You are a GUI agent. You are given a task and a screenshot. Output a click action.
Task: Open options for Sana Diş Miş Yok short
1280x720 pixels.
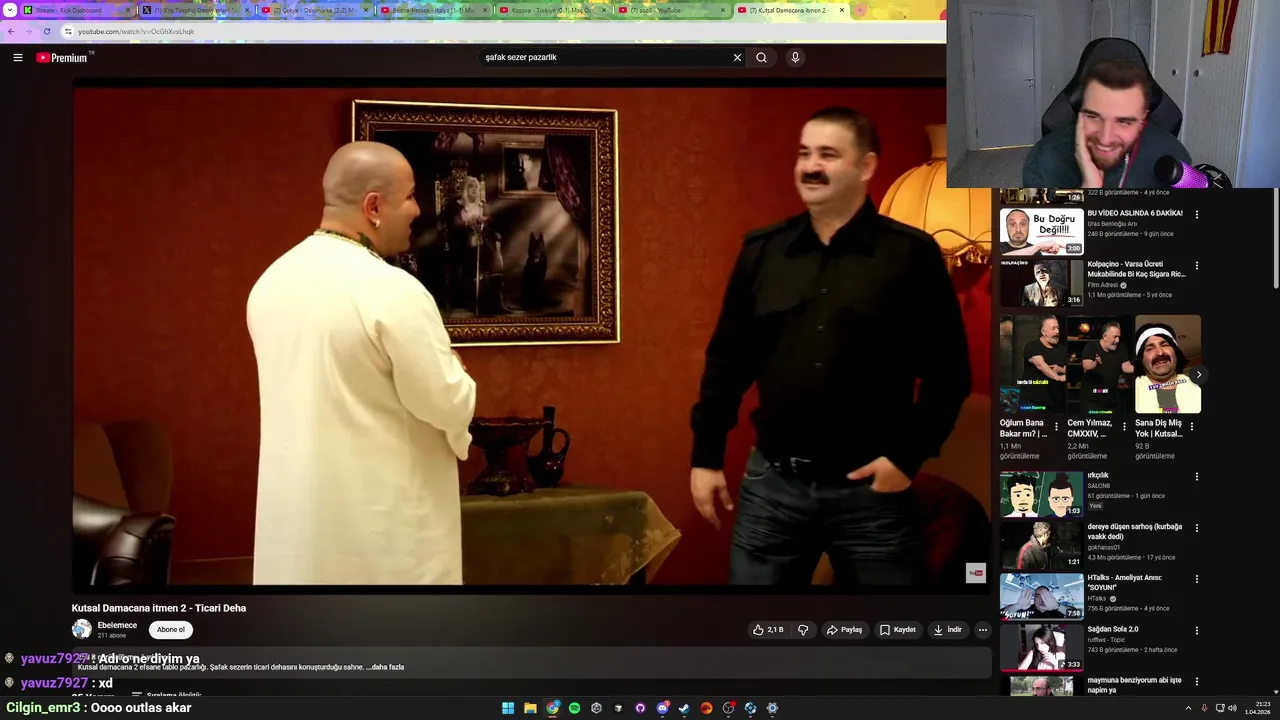(1191, 427)
